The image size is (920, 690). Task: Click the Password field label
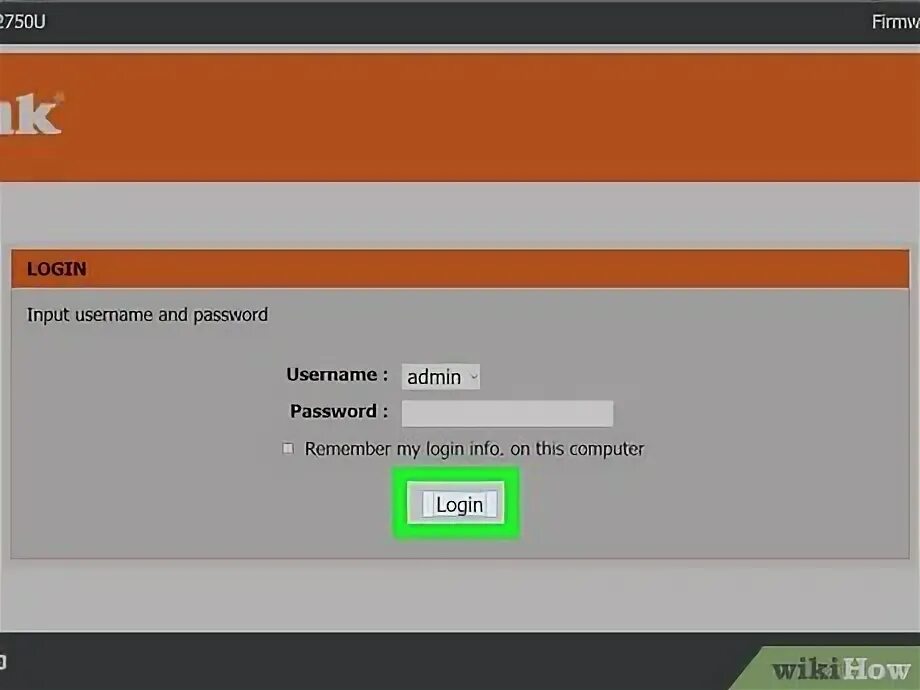point(339,411)
